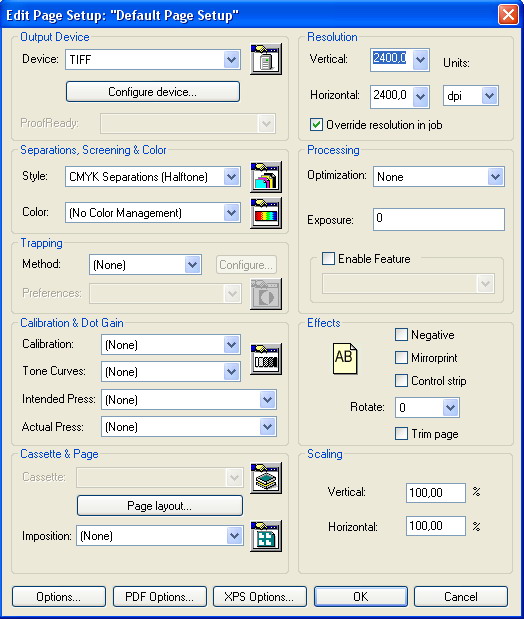The height and width of the screenshot is (619, 524).
Task: Open the Optimization dropdown set to None
Action: [495, 176]
